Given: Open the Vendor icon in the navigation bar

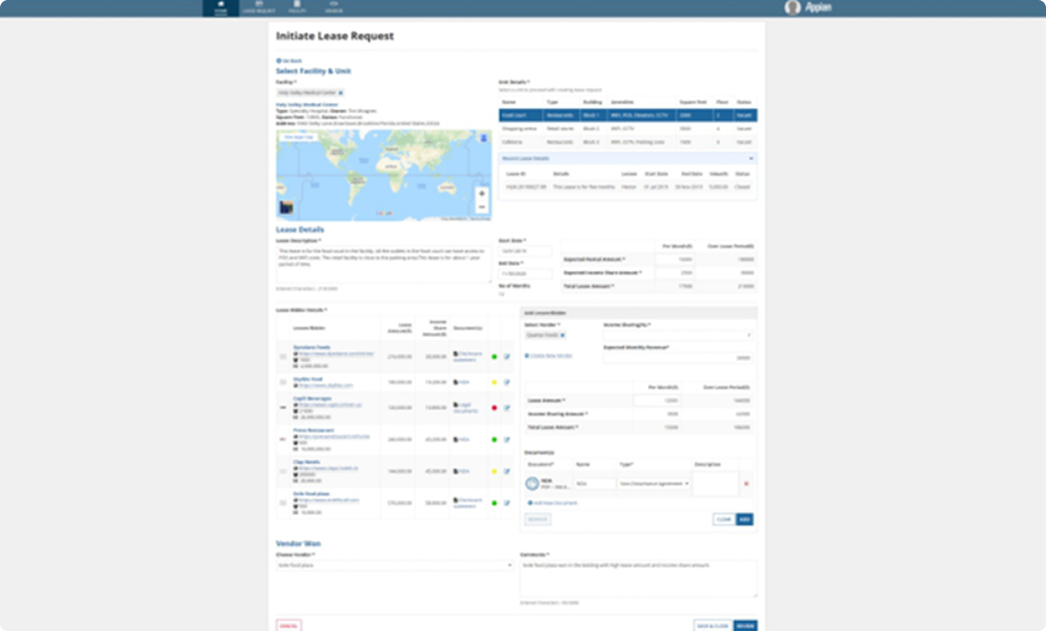Looking at the screenshot, I should click(x=332, y=7).
